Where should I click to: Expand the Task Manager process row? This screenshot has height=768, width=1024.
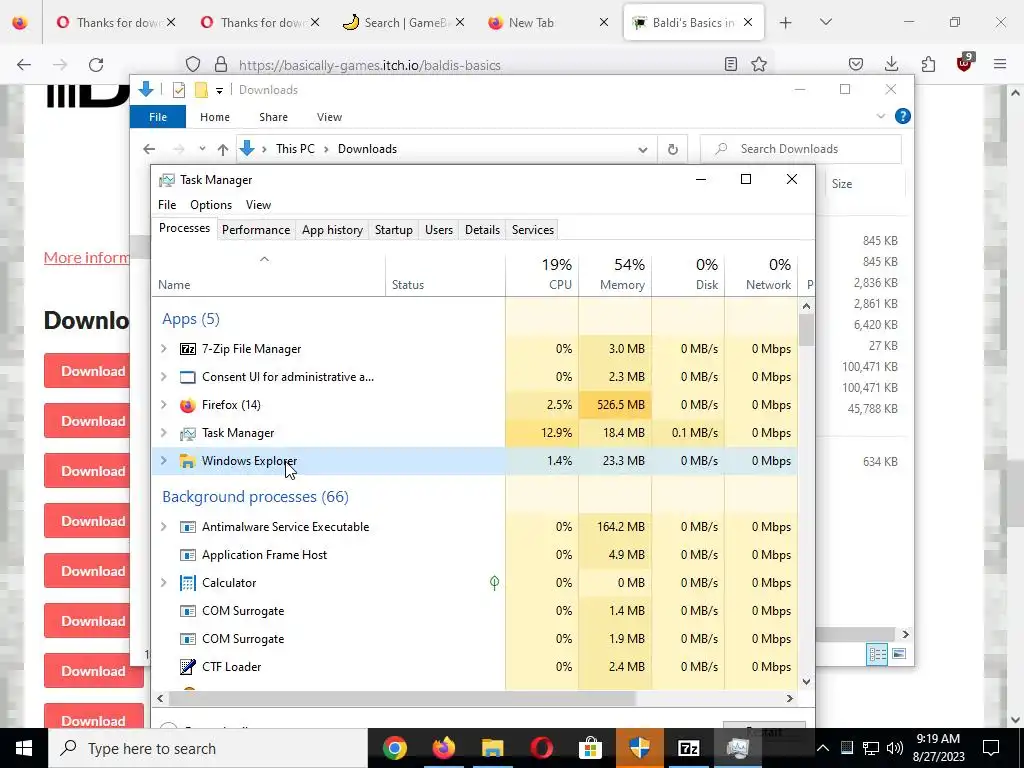(x=164, y=433)
